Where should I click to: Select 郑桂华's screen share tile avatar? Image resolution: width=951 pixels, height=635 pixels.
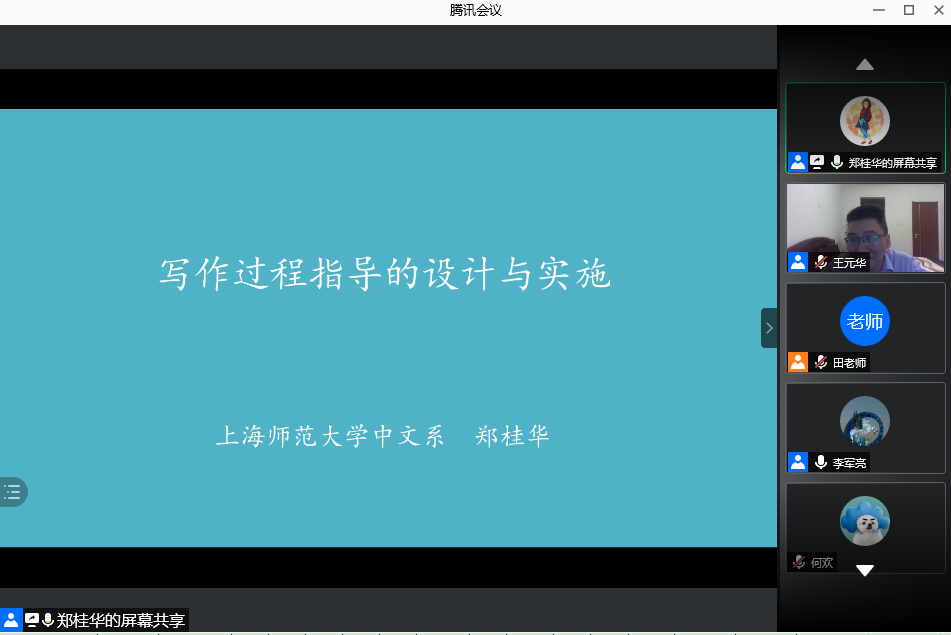(x=865, y=121)
